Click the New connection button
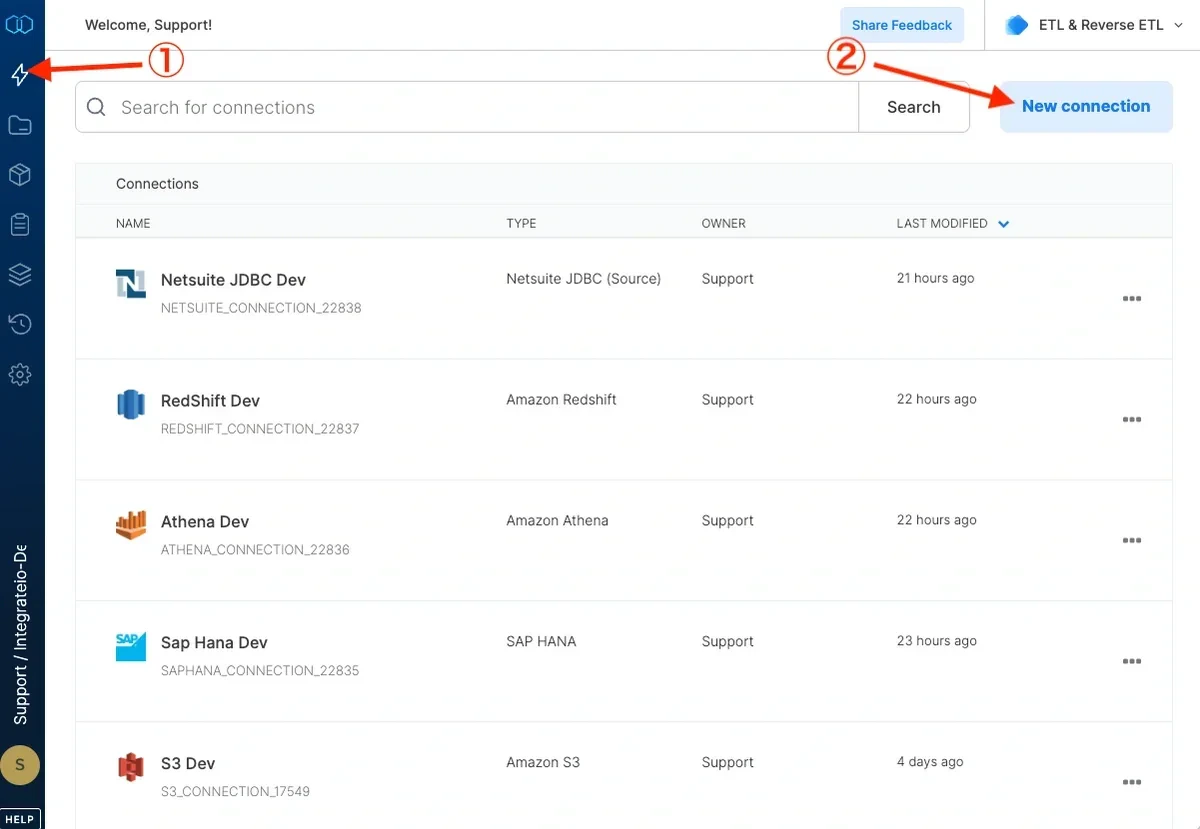This screenshot has height=829, width=1200. [x=1086, y=106]
